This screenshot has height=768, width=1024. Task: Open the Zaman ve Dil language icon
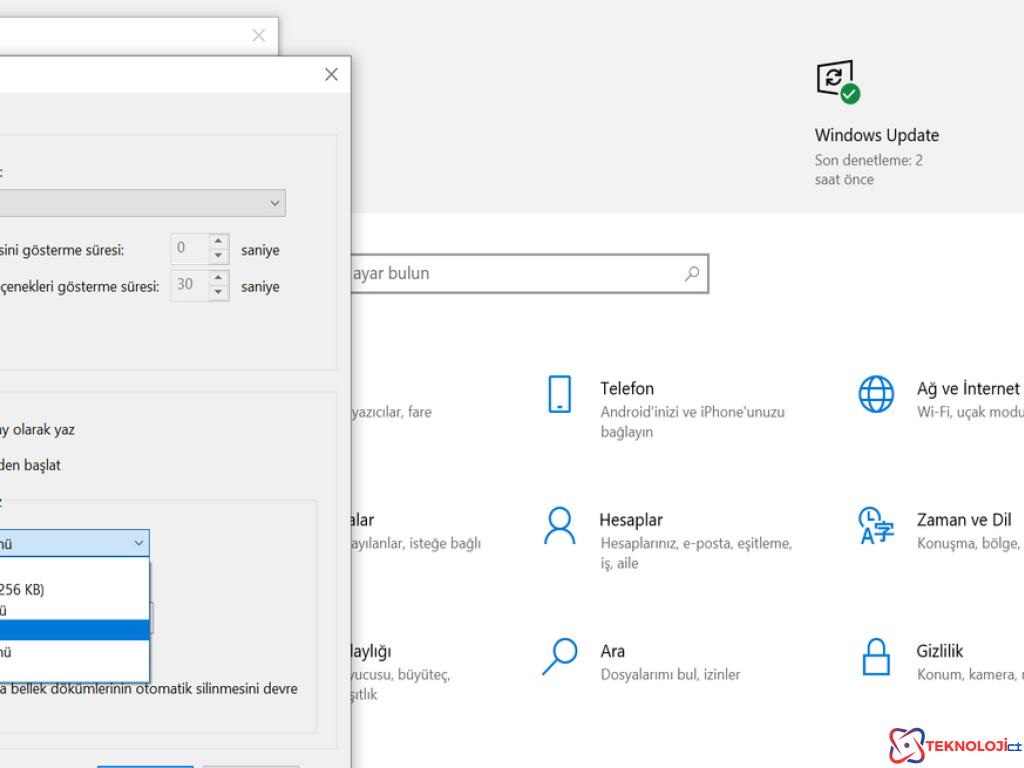[876, 525]
